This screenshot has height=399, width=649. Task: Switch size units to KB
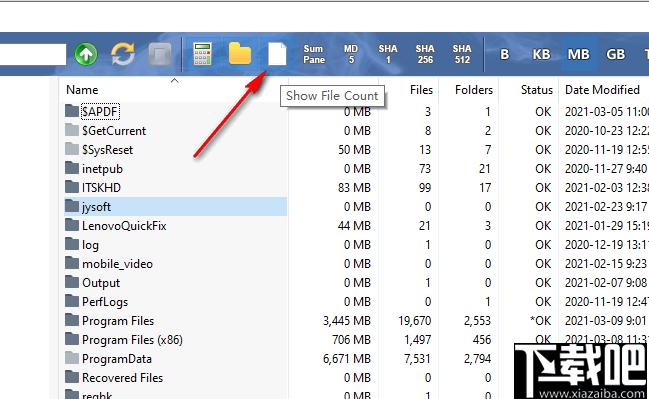tap(541, 54)
